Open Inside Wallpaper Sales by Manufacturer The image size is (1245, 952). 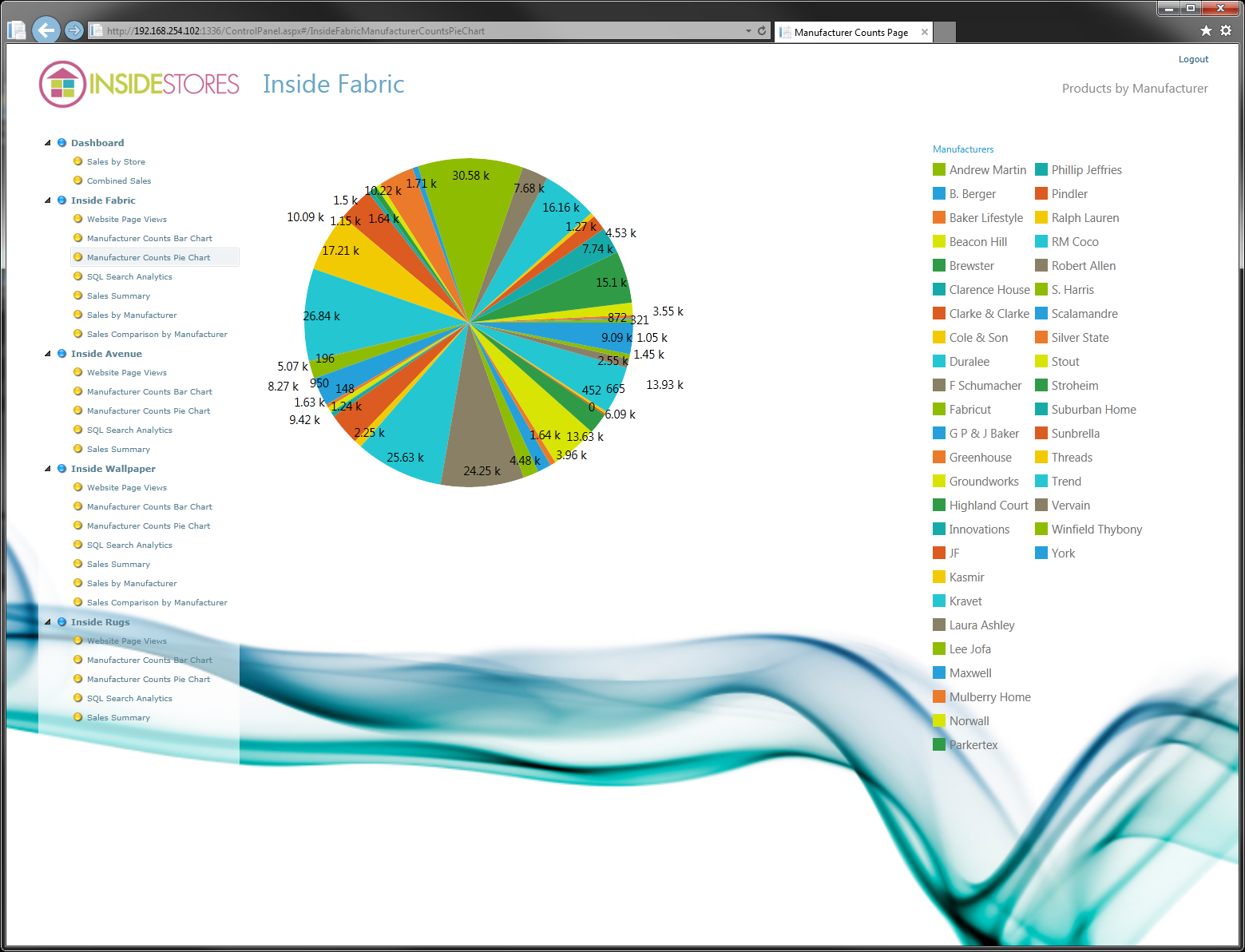coord(132,584)
